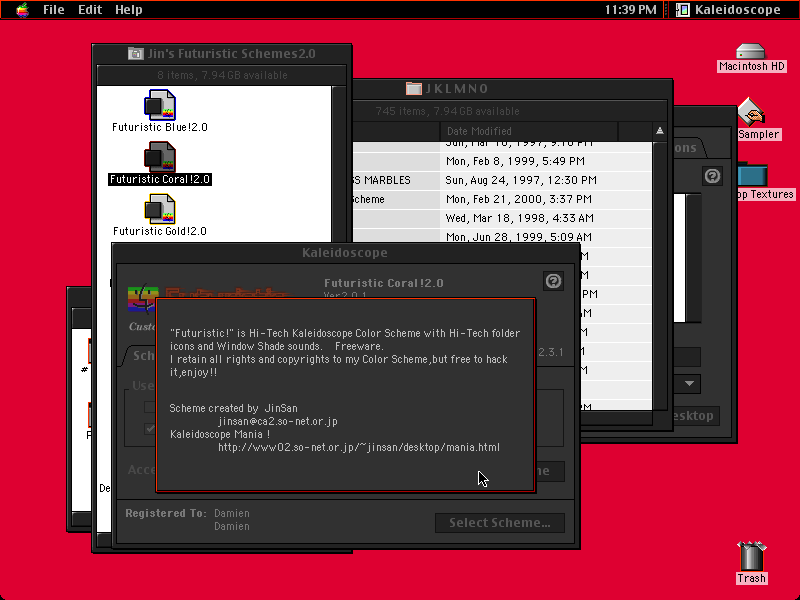
Task: Click the date Mon, Jun 28, 1999, 5:09 AM
Action: click(518, 237)
